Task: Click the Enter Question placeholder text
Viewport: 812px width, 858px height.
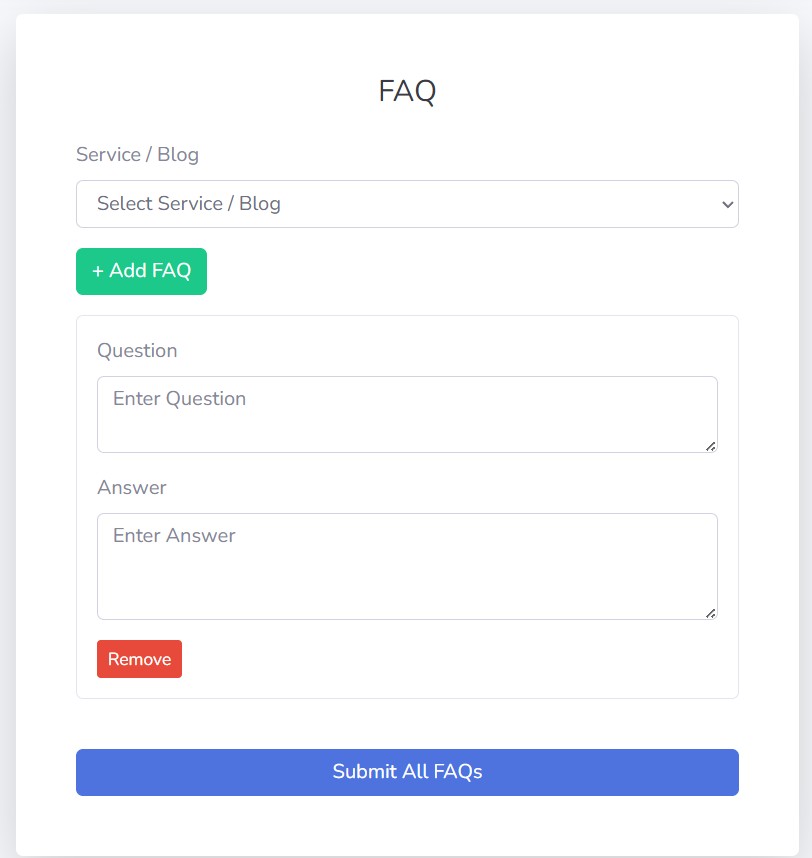Action: click(x=179, y=399)
